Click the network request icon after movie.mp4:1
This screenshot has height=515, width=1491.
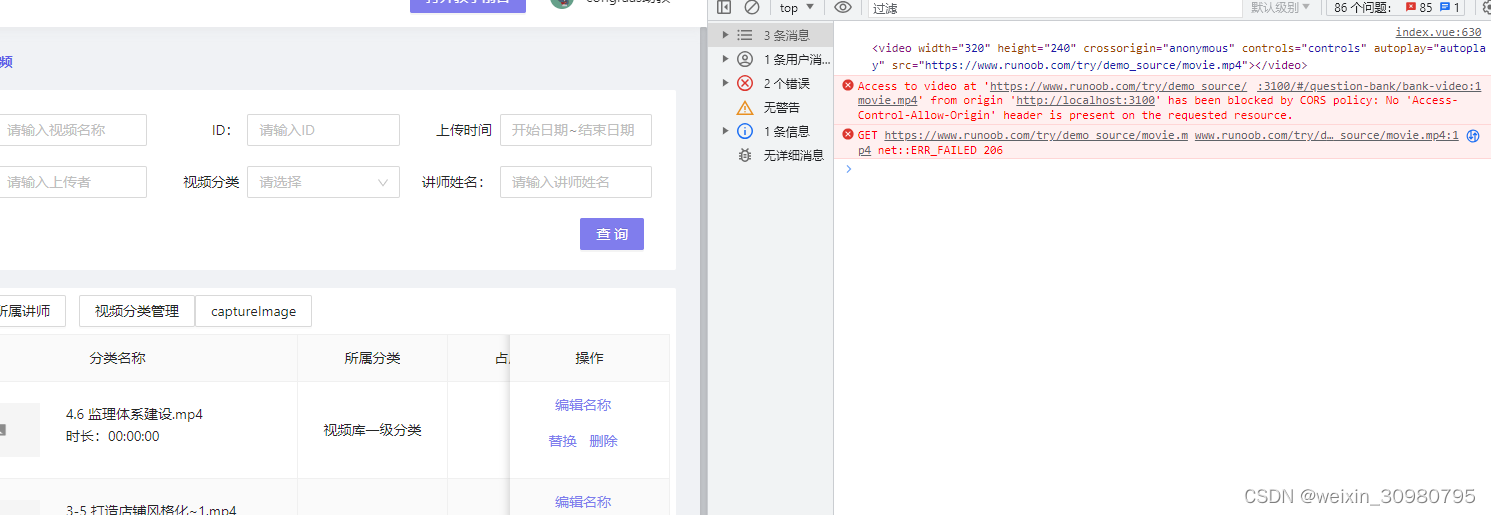1472,136
